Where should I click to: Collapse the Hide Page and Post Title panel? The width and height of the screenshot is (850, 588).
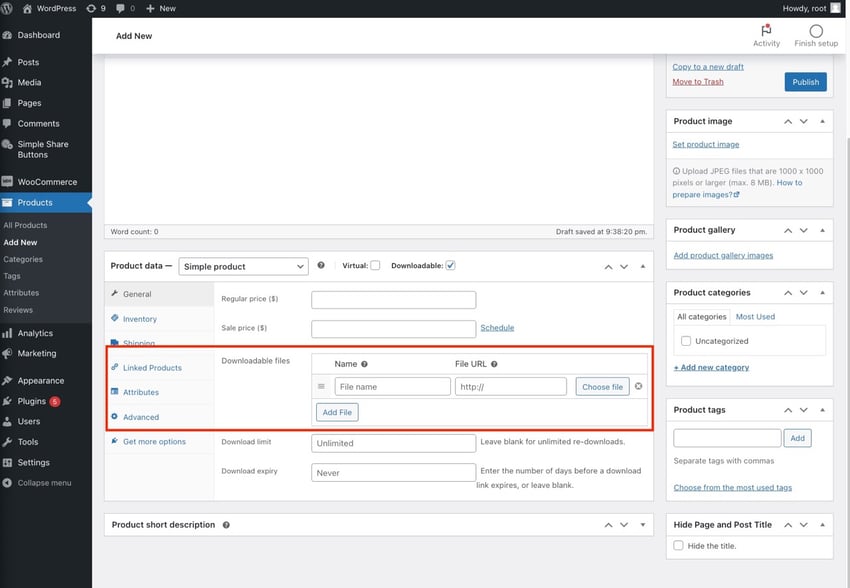point(822,525)
